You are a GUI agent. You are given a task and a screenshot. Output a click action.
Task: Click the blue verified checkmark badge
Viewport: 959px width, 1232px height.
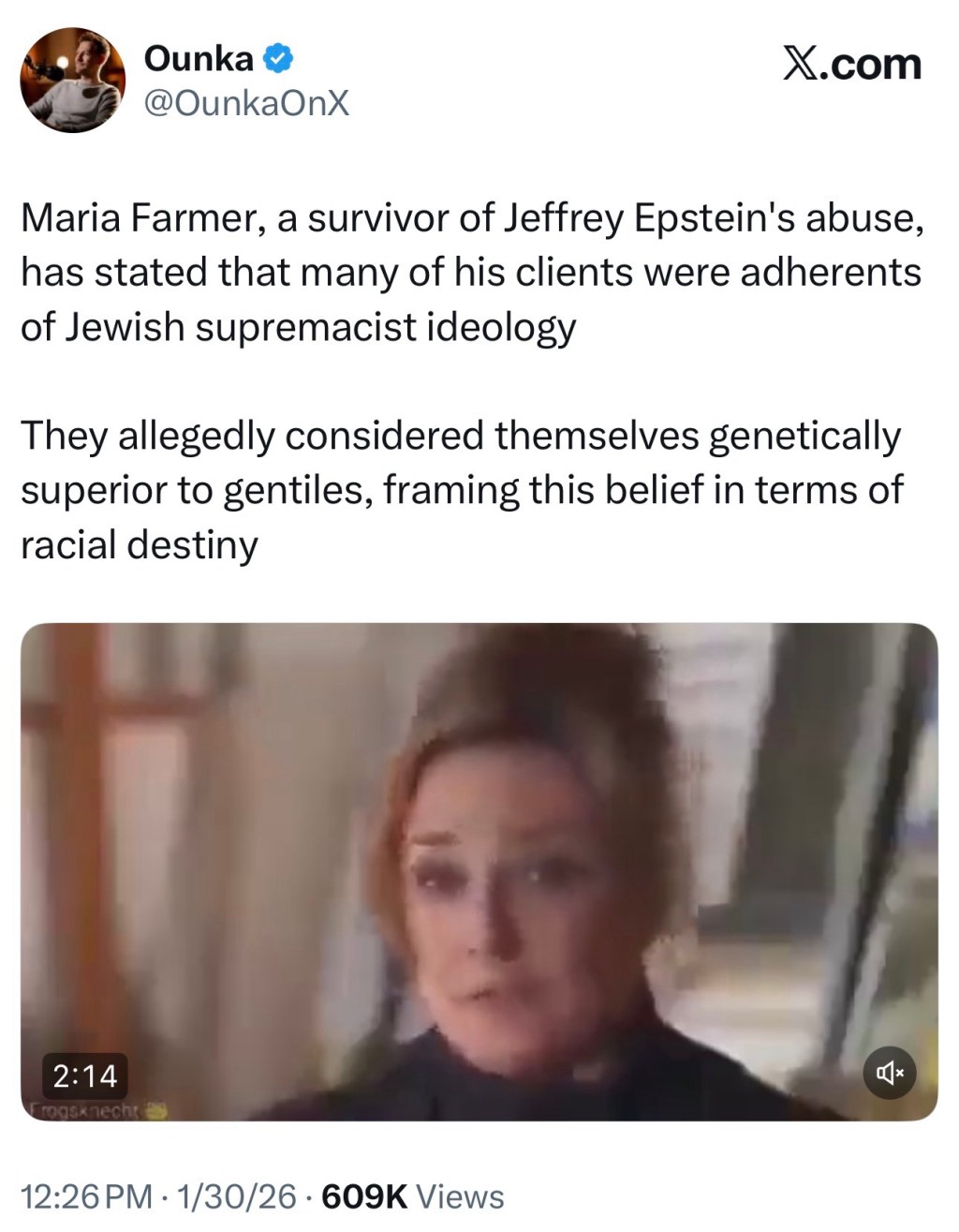click(277, 59)
